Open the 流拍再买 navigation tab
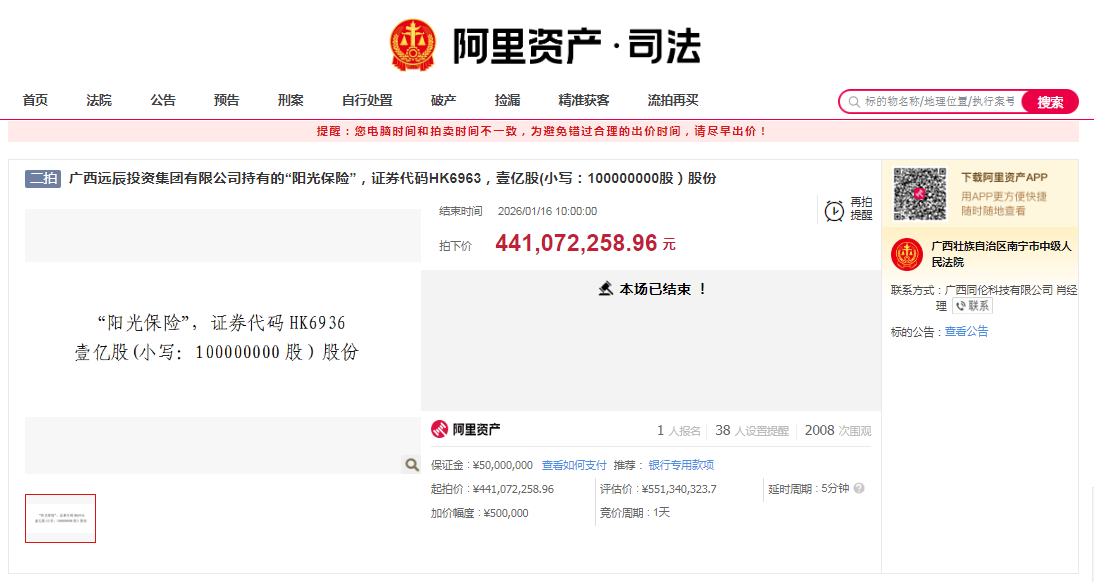Image resolution: width=1094 pixels, height=582 pixels. (672, 101)
